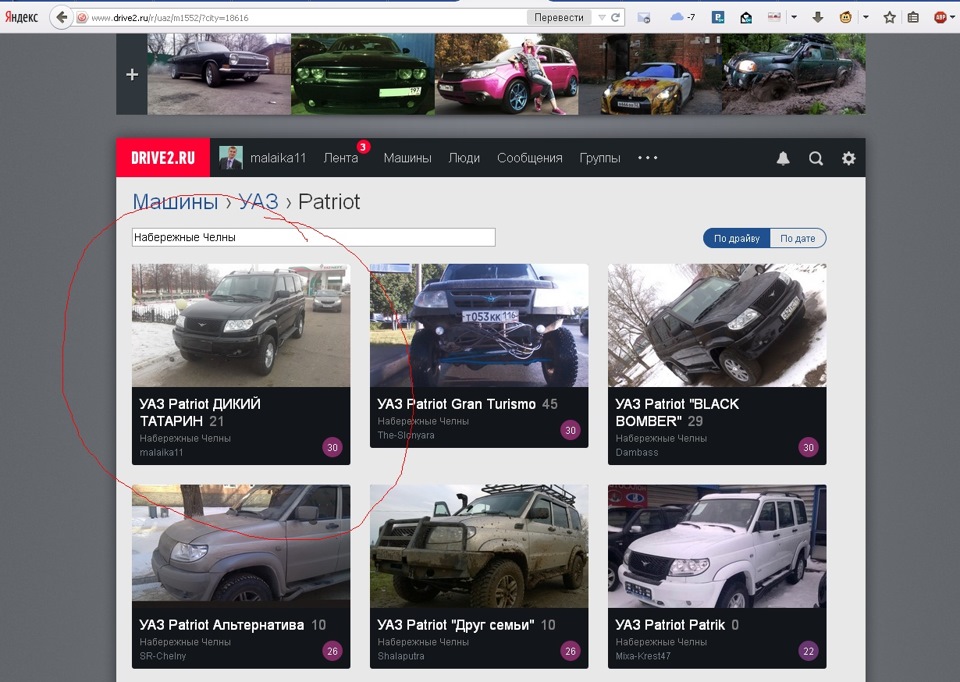Open the BLACK BOMBER car photo
Image resolution: width=960 pixels, height=682 pixels.
pos(717,325)
